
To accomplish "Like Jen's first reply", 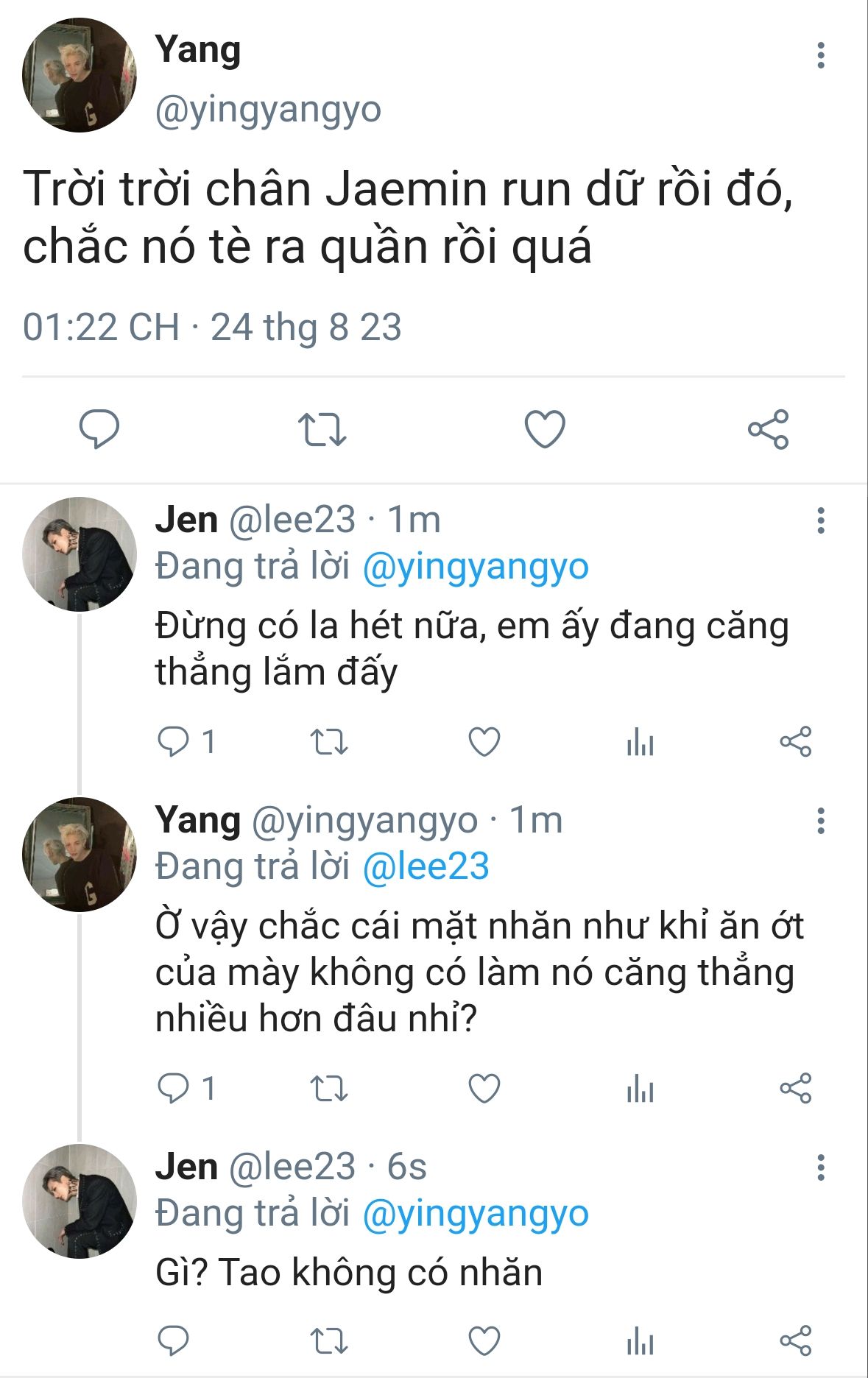I will click(484, 742).
